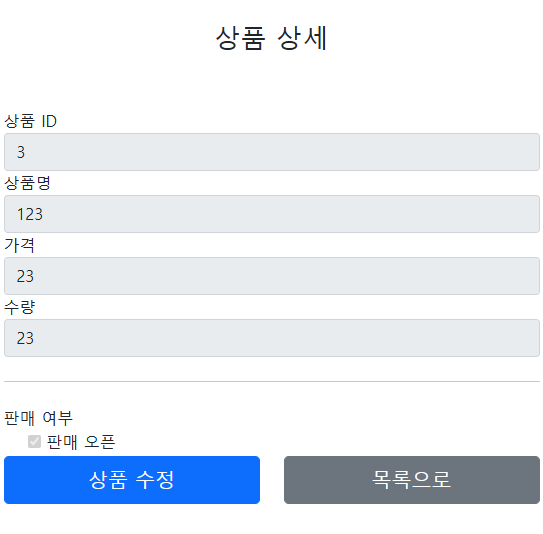Click the 상품 ID label
The height and width of the screenshot is (534, 543).
click(x=30, y=121)
